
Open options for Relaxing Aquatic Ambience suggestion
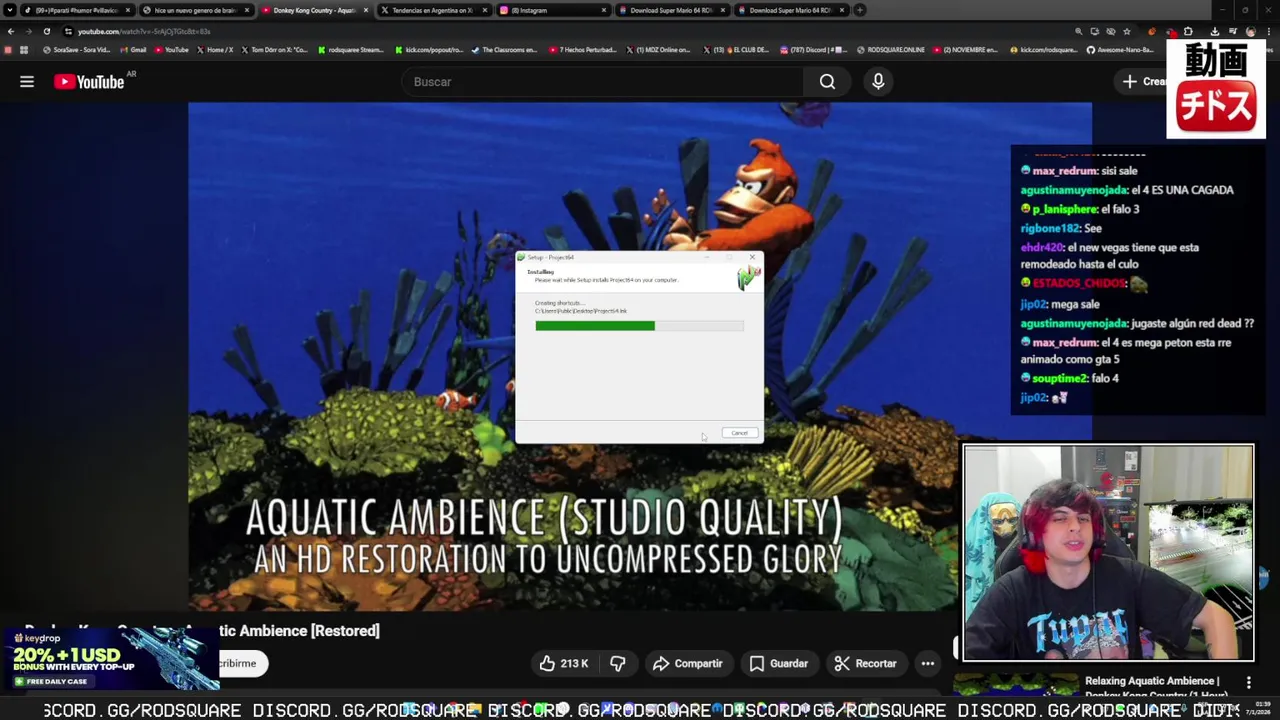point(1248,683)
